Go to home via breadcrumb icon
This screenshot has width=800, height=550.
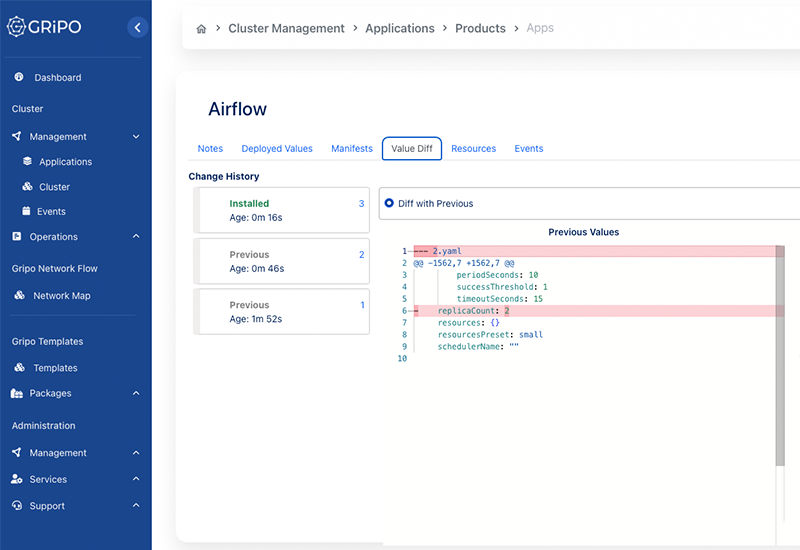click(201, 29)
